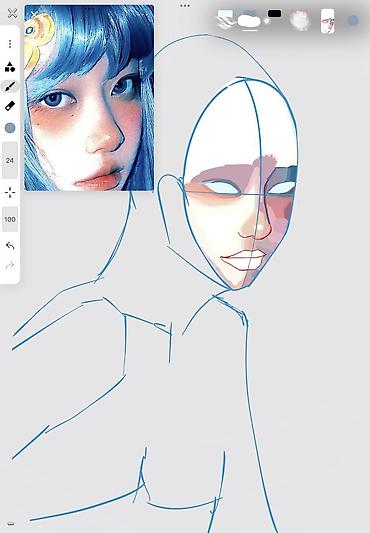
Task: Click the small icon at bottom-left corner
Action: click(x=11, y=523)
